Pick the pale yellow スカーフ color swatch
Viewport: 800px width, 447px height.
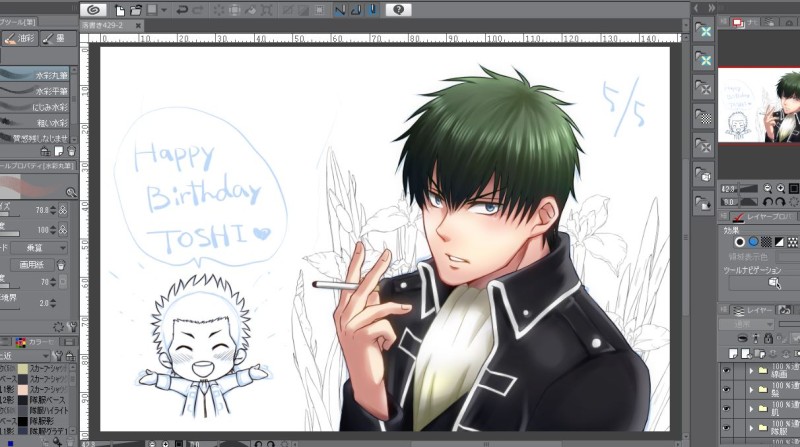pyautogui.click(x=22, y=368)
